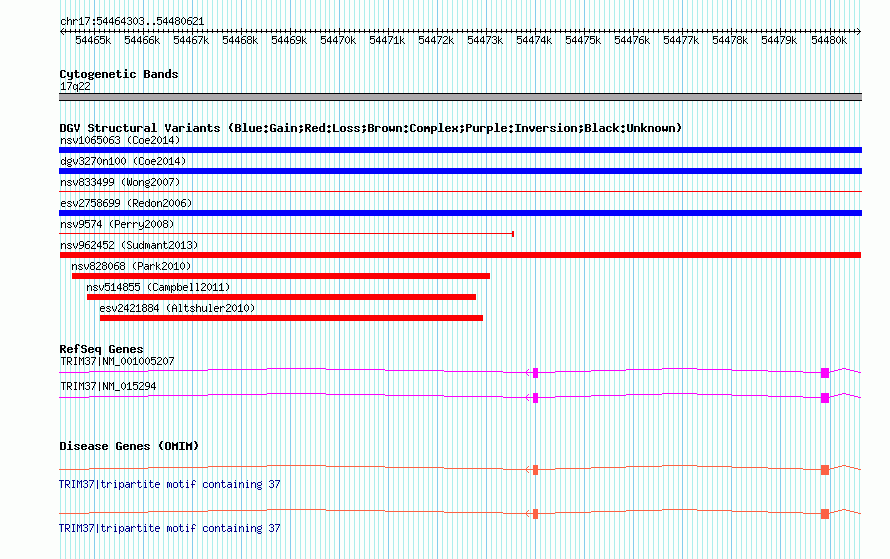This screenshot has width=890, height=559.
Task: Click the 54472k ruler tick label
Action: [x=436, y=40]
